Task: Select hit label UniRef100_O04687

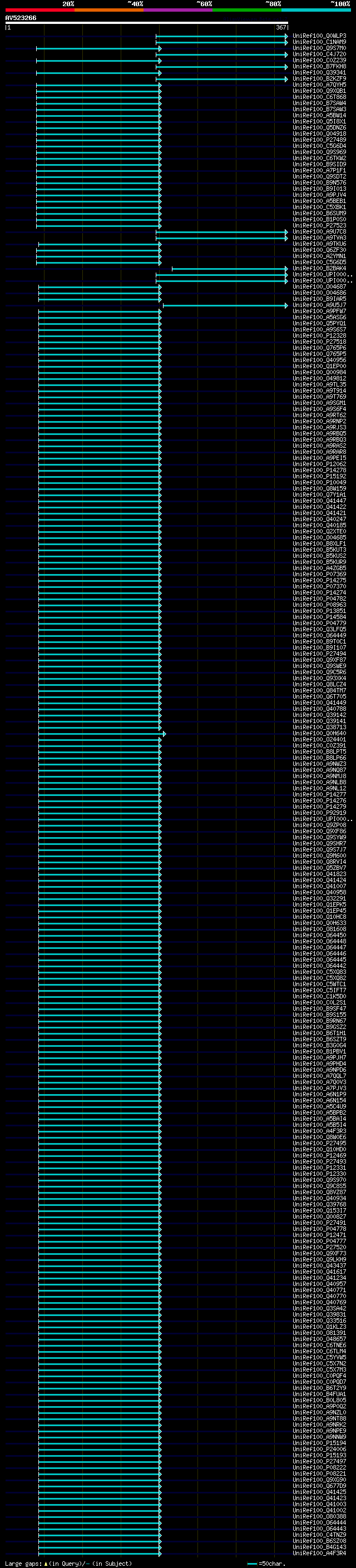Action: 319,288
